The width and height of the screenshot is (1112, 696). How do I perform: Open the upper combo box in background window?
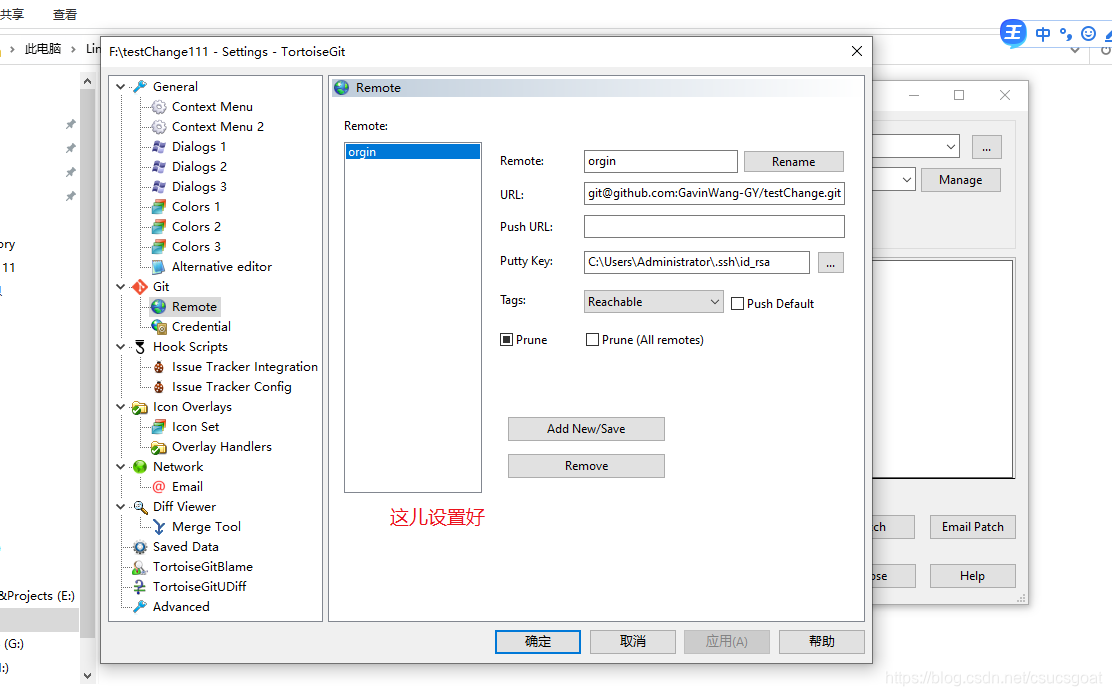950,147
